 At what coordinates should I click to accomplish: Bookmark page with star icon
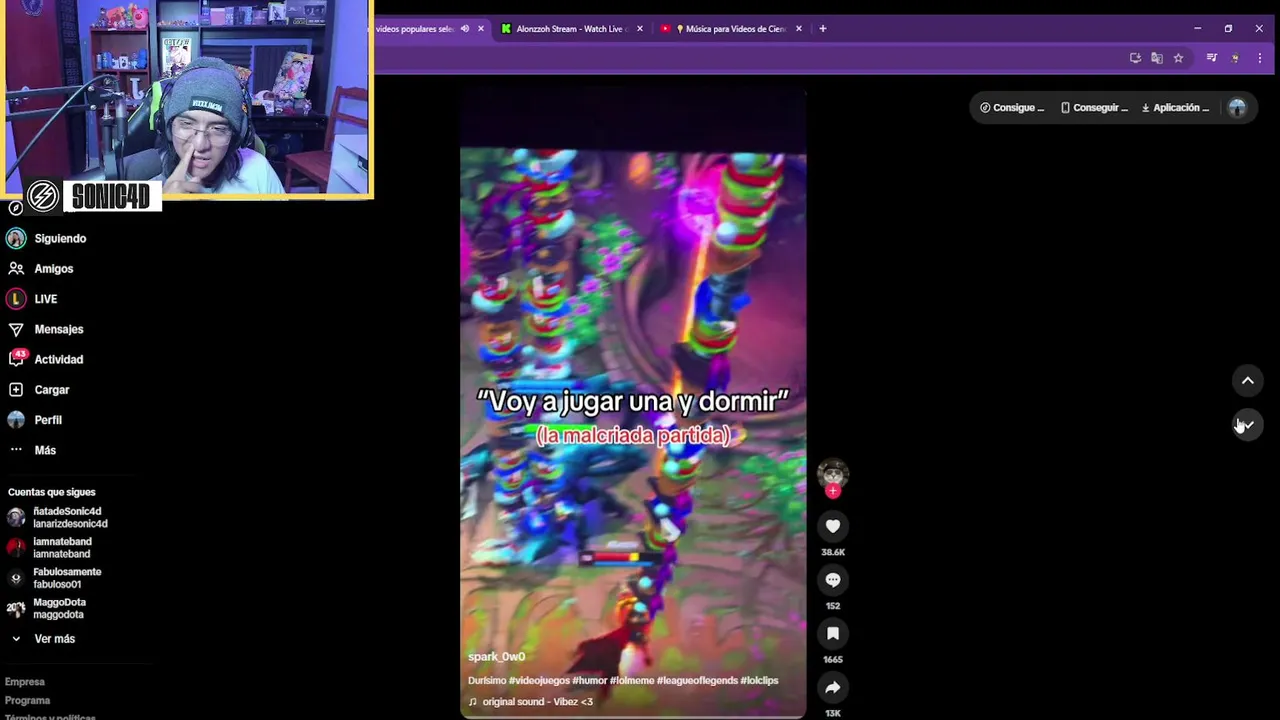1178,58
